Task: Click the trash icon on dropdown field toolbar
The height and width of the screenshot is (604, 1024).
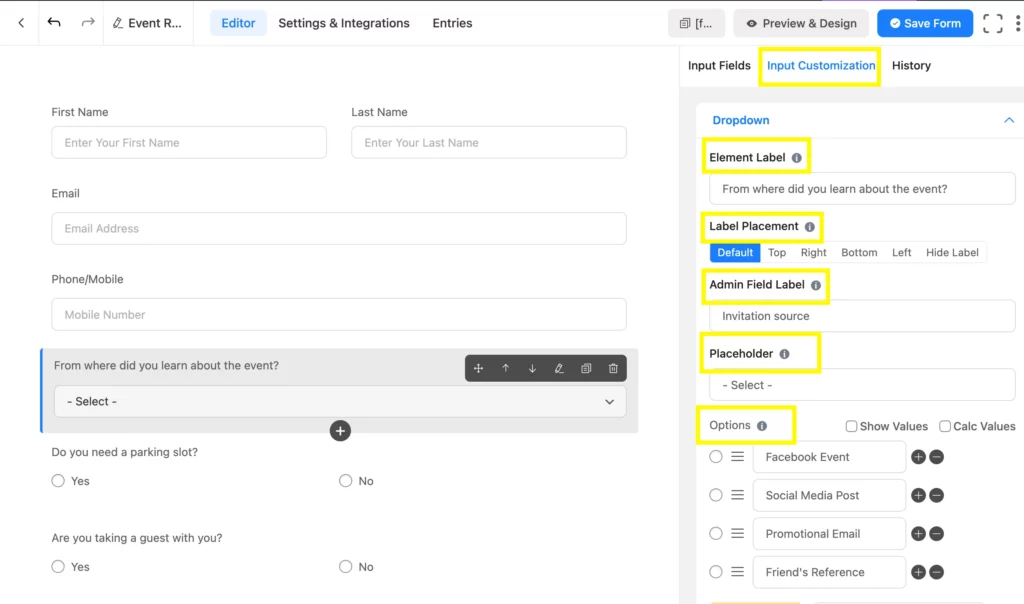Action: pos(613,368)
